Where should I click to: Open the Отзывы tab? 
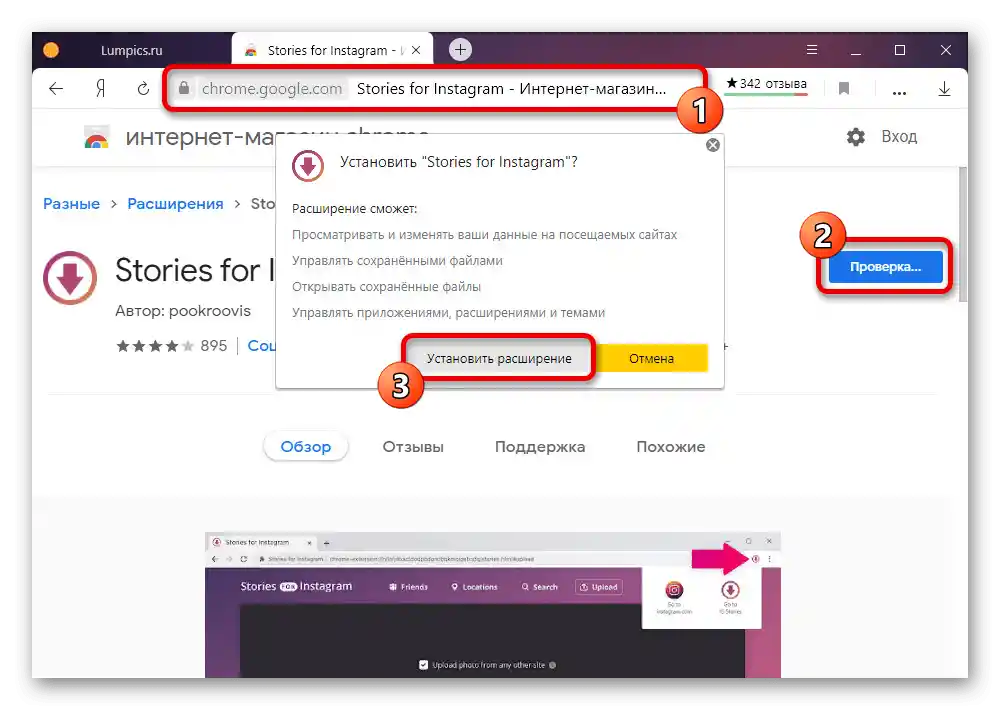tap(413, 447)
